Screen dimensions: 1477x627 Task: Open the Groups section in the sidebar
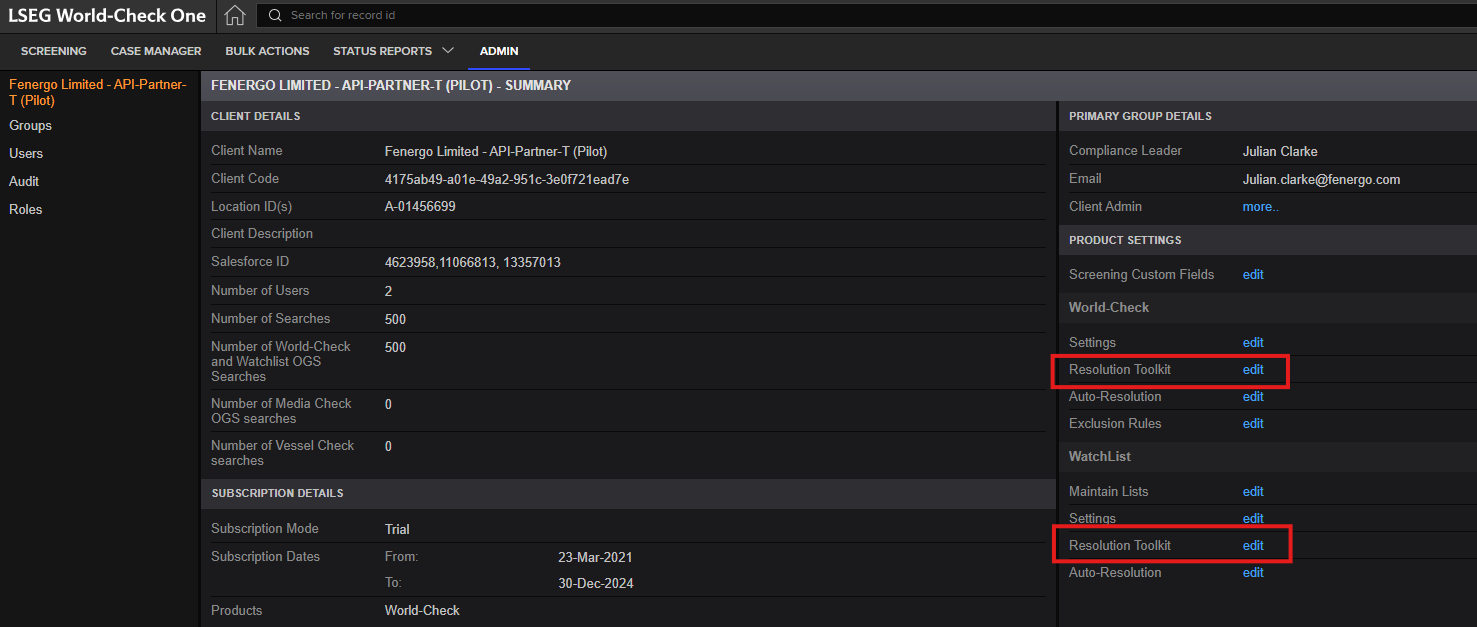point(30,125)
